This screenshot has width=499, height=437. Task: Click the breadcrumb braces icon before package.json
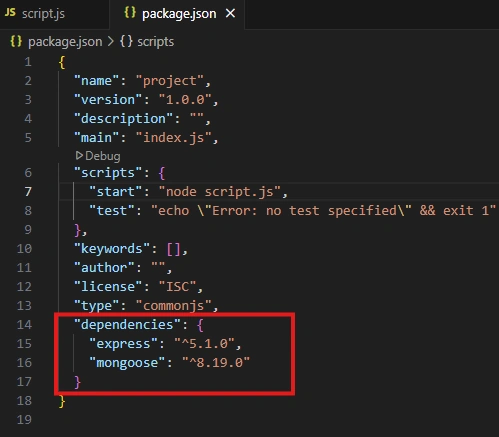[16, 42]
